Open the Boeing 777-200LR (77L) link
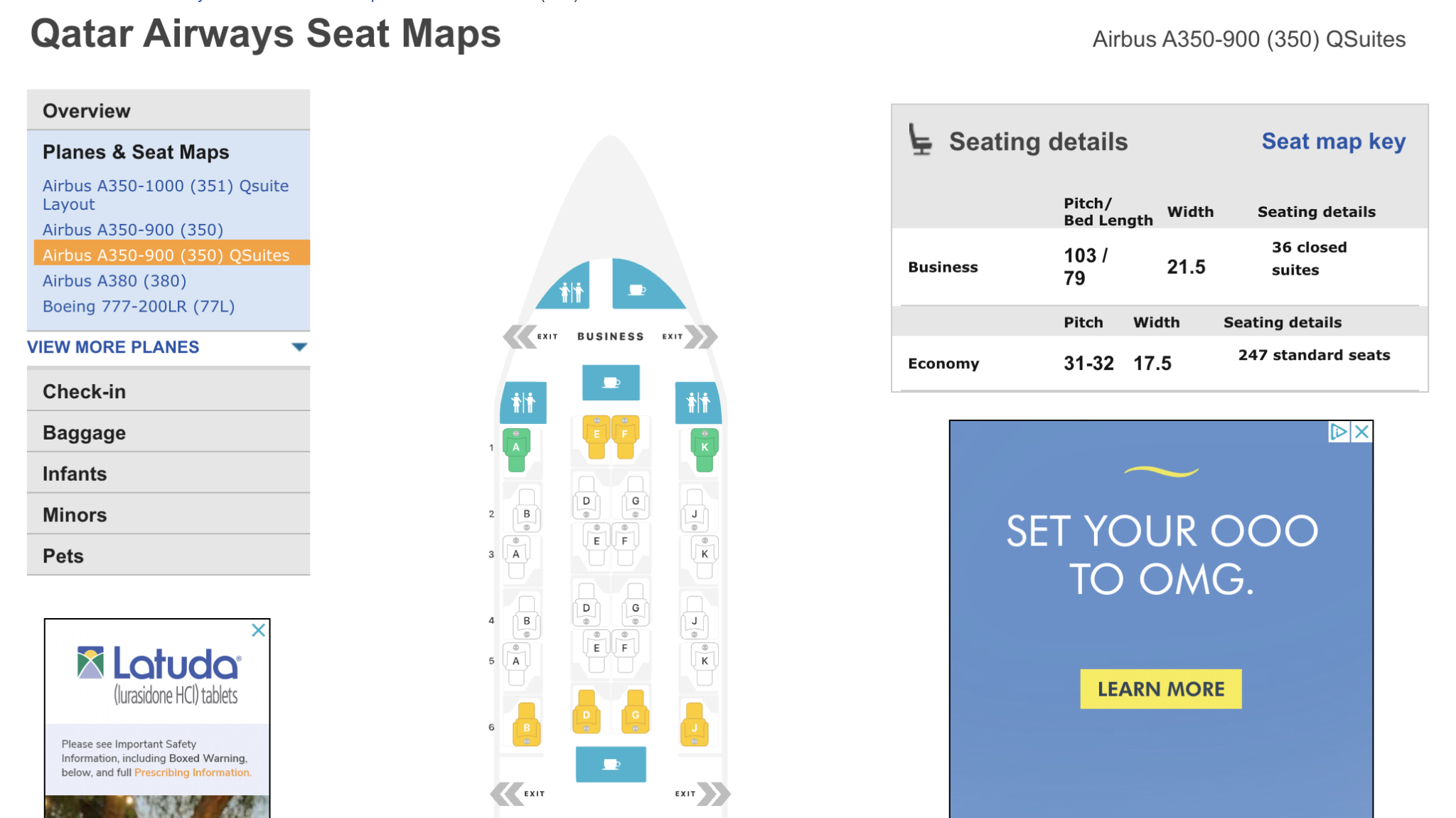This screenshot has width=1456, height=818. tap(139, 307)
